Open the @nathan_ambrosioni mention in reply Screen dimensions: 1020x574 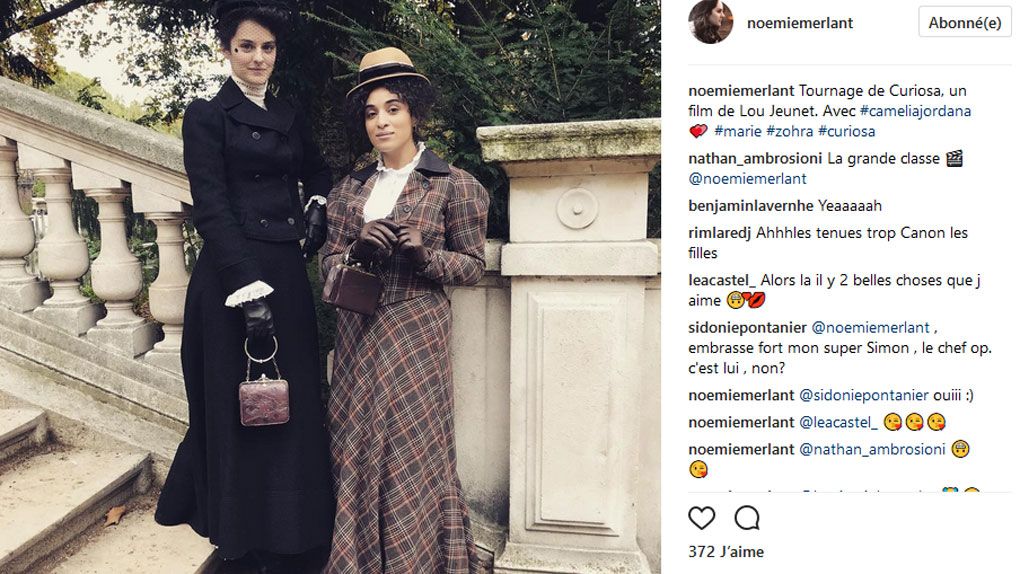872,450
